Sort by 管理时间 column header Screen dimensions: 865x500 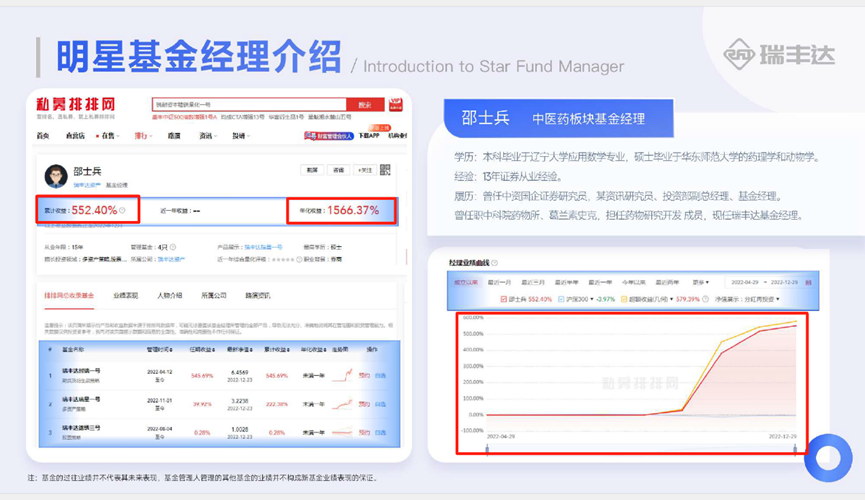pos(159,349)
